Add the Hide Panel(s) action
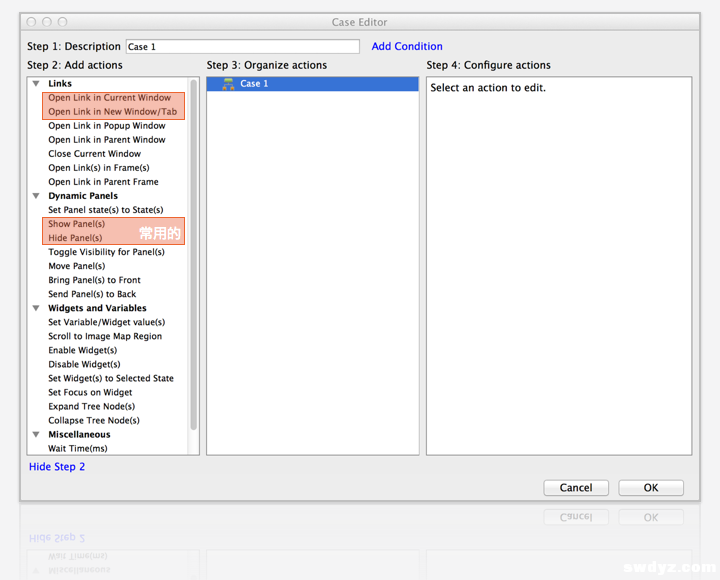This screenshot has width=720, height=580. [75, 238]
